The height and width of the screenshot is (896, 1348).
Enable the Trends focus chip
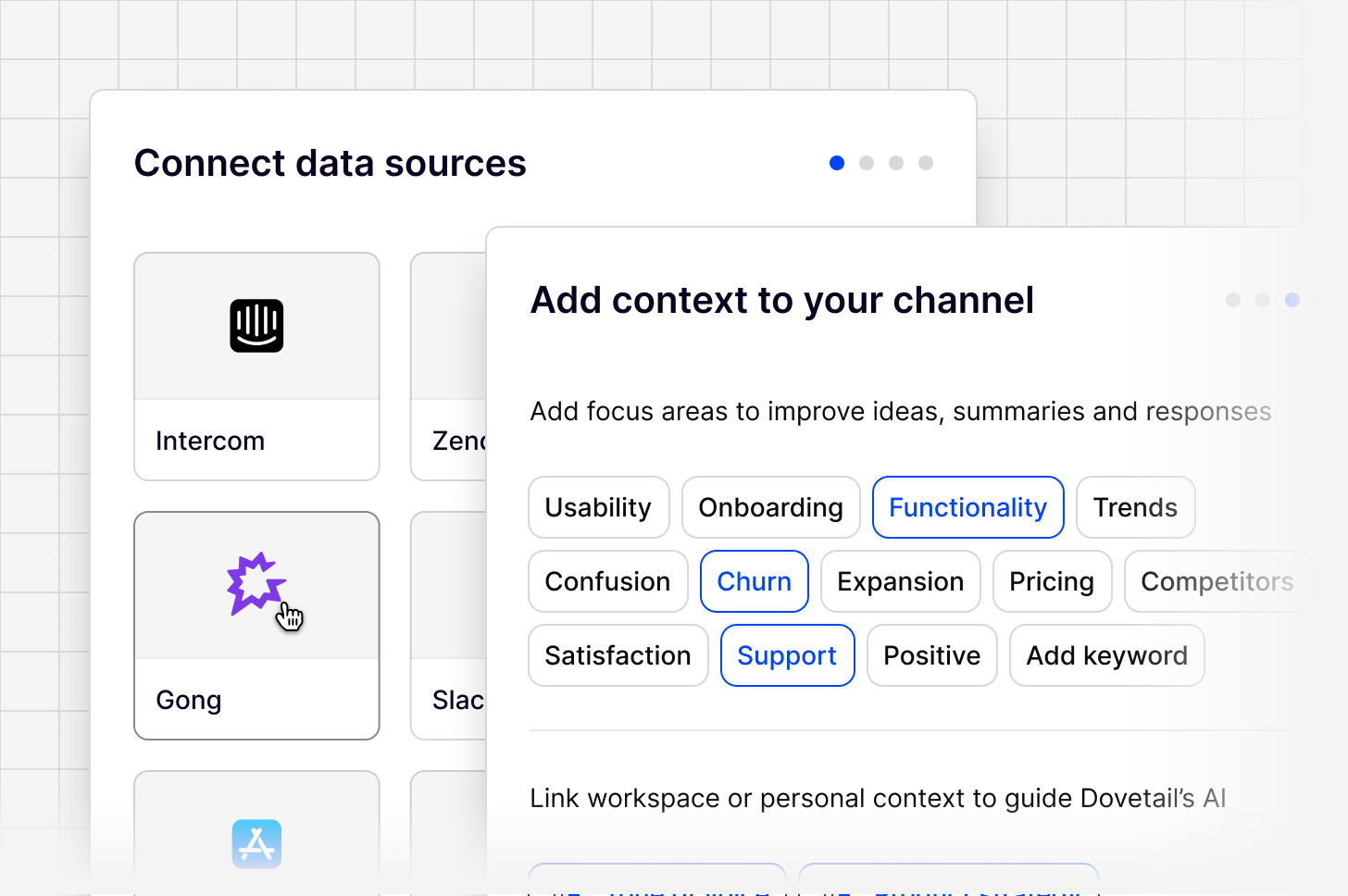1136,507
